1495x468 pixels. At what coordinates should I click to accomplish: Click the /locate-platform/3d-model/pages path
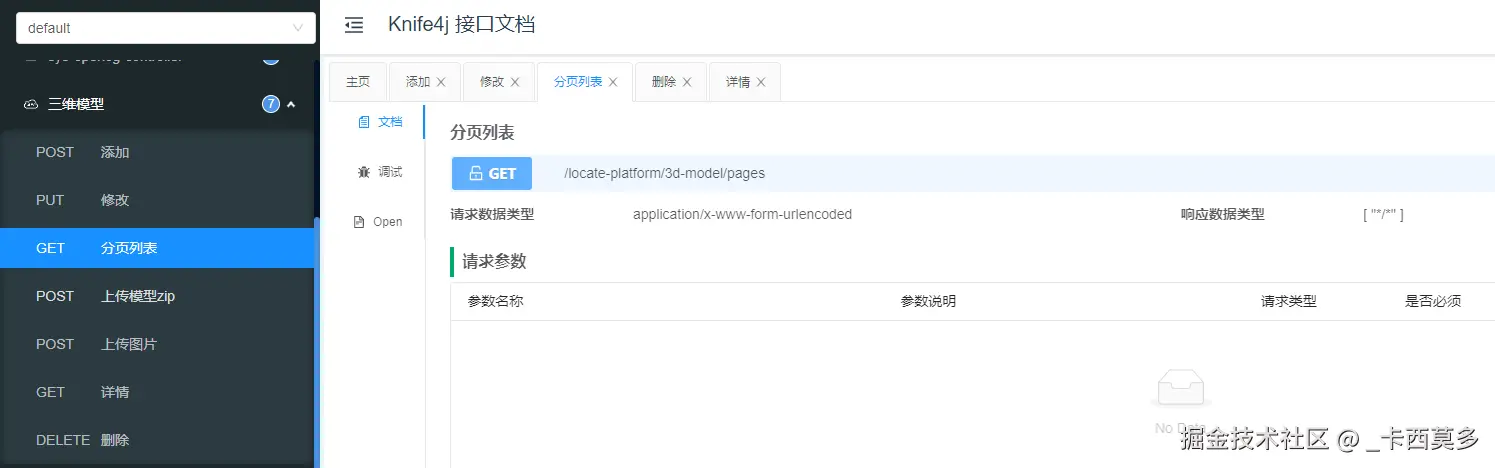tap(664, 173)
